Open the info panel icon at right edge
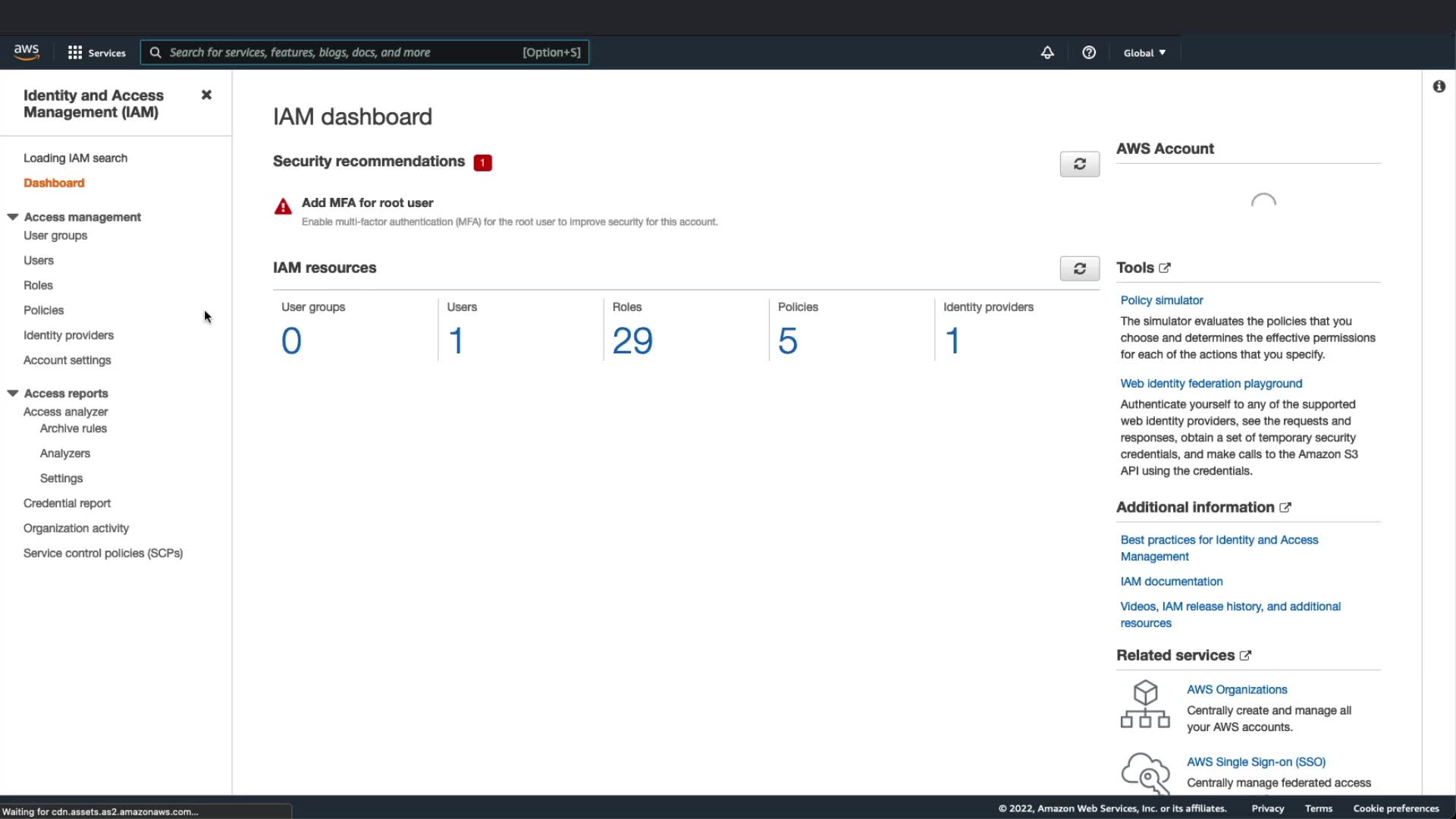This screenshot has height=819, width=1456. (1439, 86)
